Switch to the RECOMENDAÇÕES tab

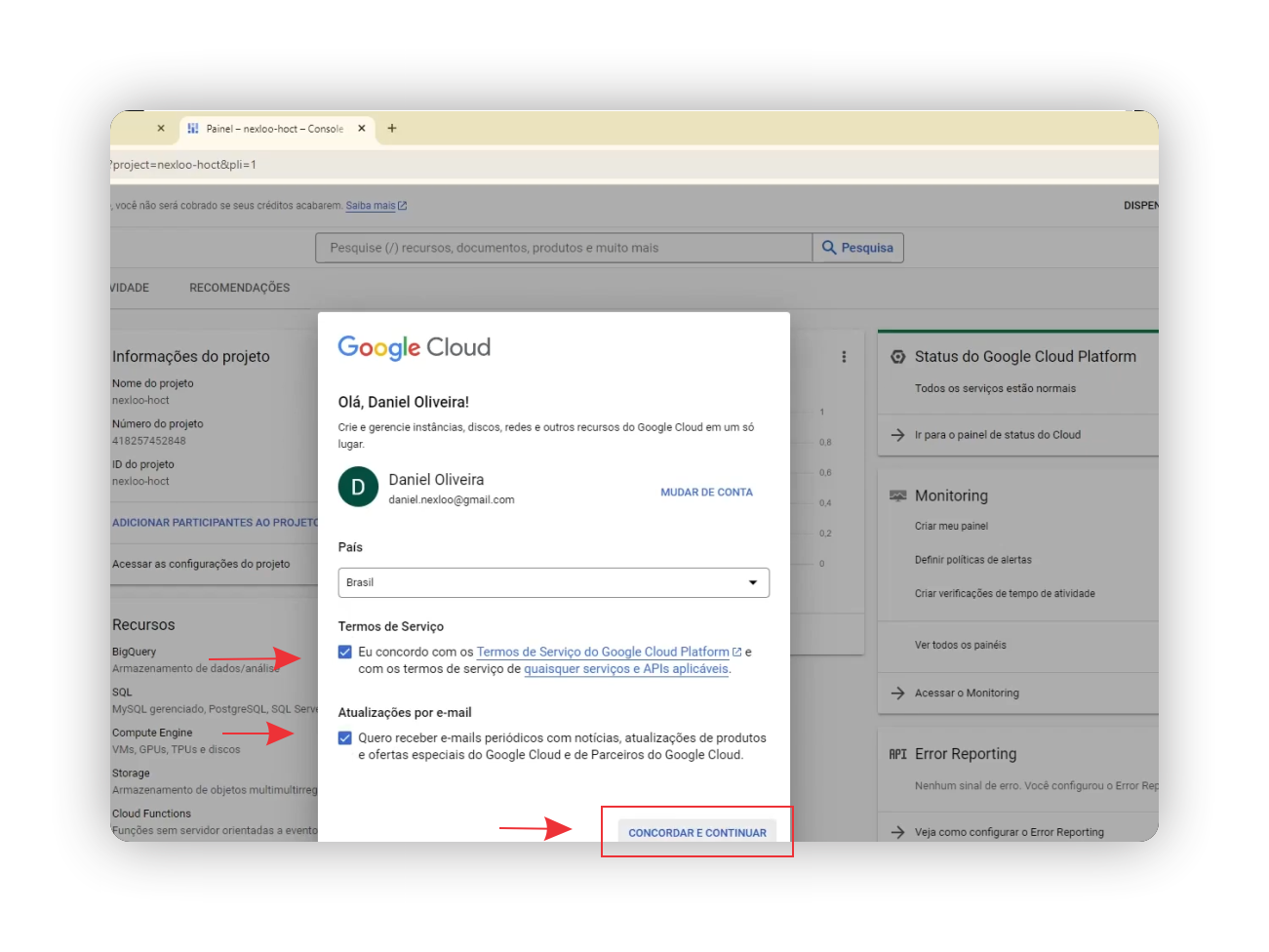coord(240,288)
